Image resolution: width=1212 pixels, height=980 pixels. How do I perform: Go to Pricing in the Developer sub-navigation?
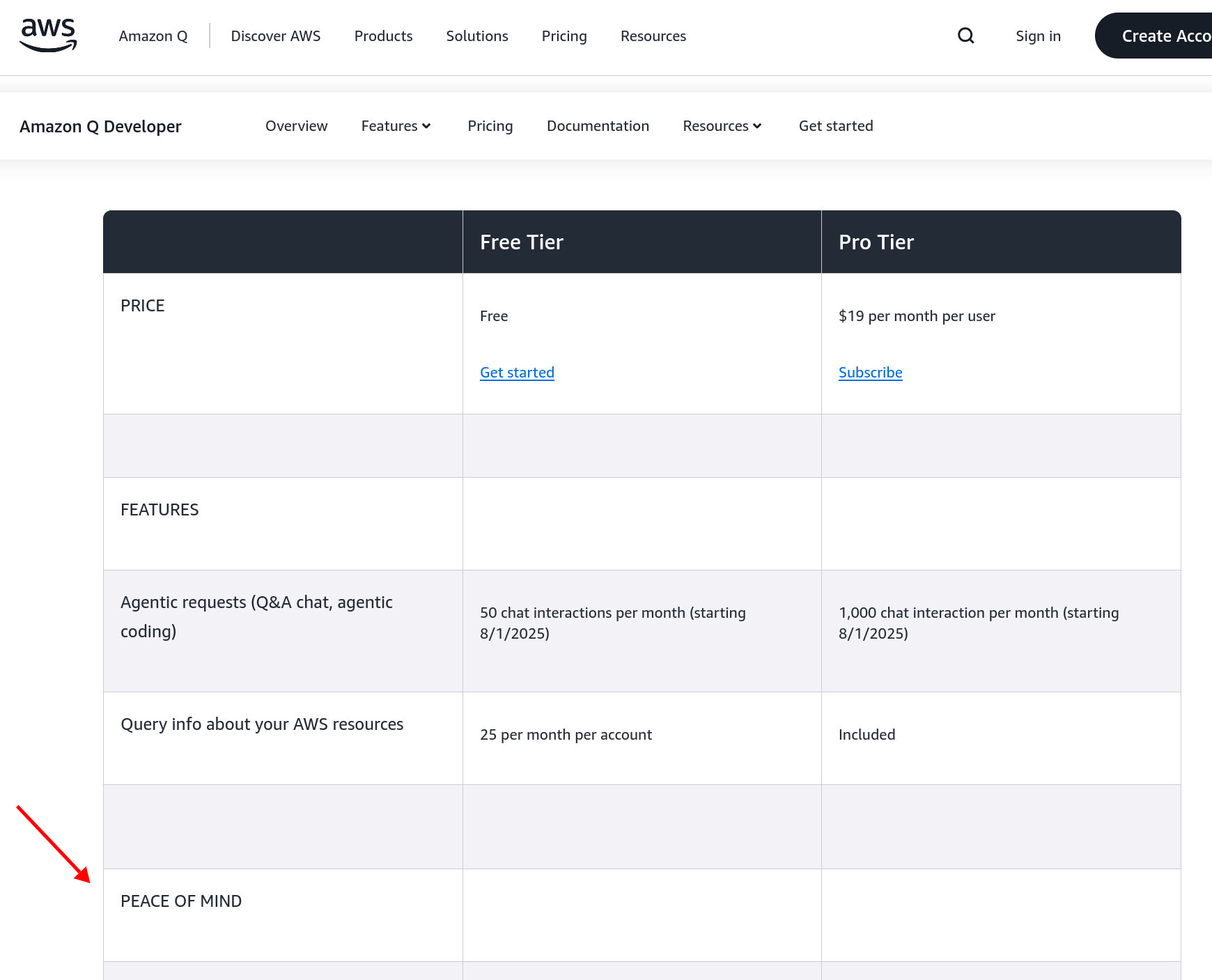click(x=490, y=126)
